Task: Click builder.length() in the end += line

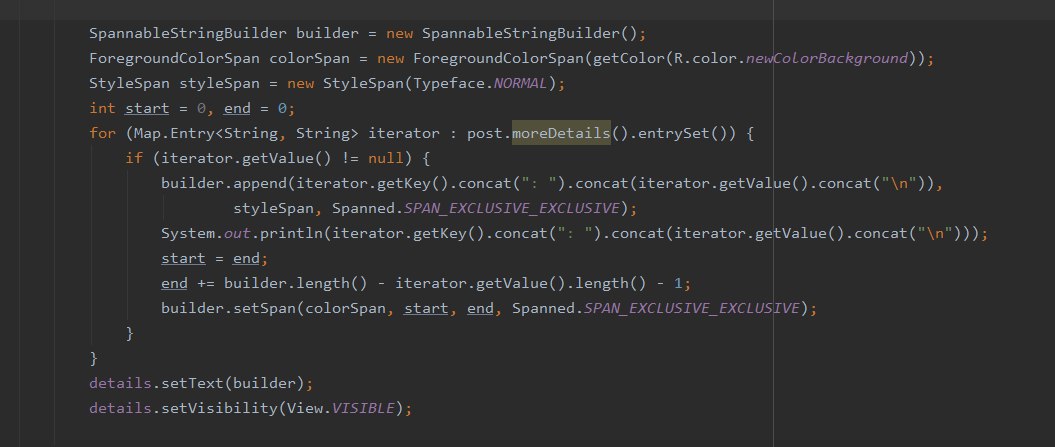Action: click(x=295, y=283)
